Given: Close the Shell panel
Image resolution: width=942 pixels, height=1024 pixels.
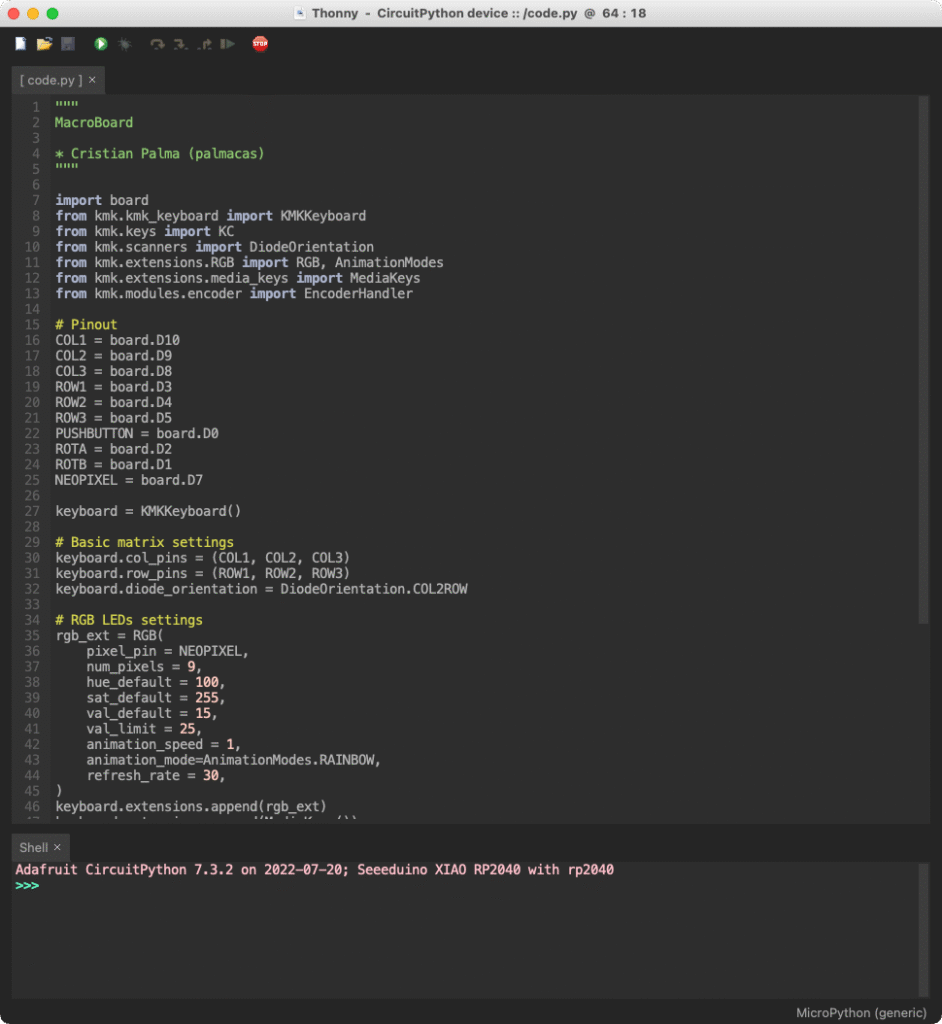Looking at the screenshot, I should point(58,847).
